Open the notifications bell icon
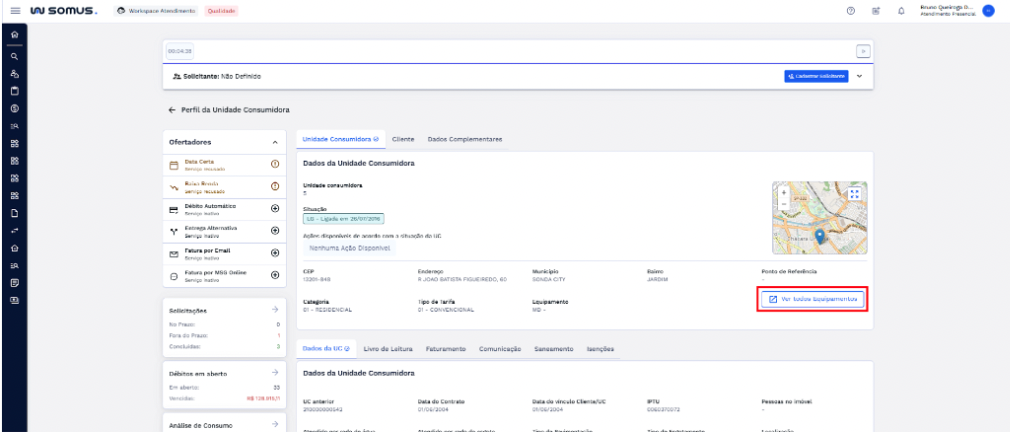The image size is (1010, 432). coord(901,11)
